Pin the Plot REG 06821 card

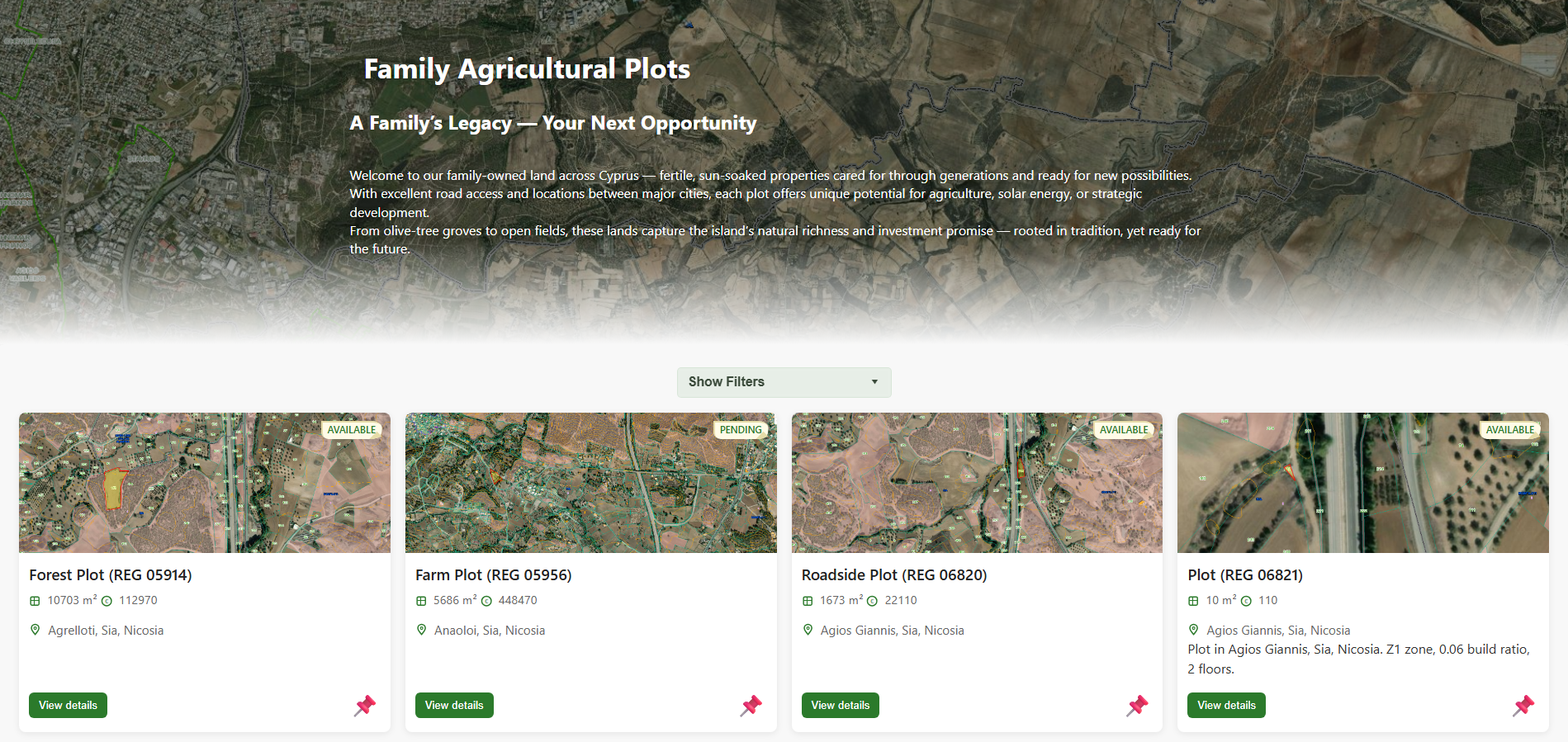coord(1524,706)
